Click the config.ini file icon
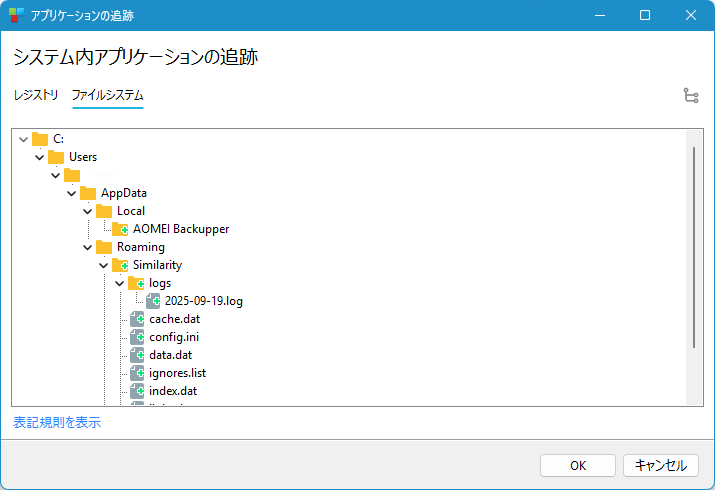 click(x=136, y=337)
